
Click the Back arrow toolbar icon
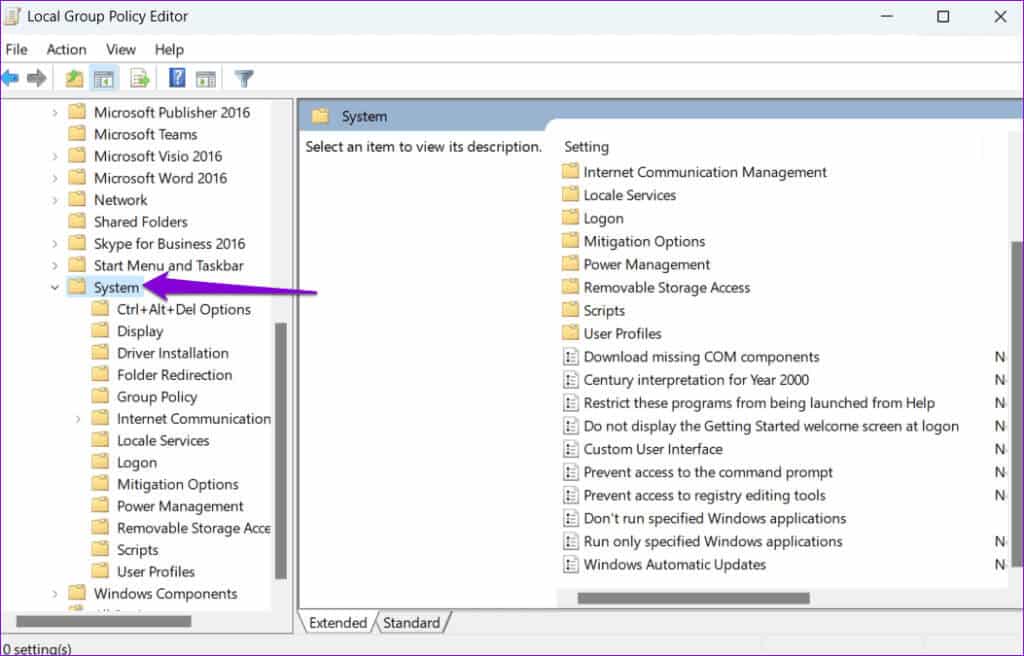10,78
